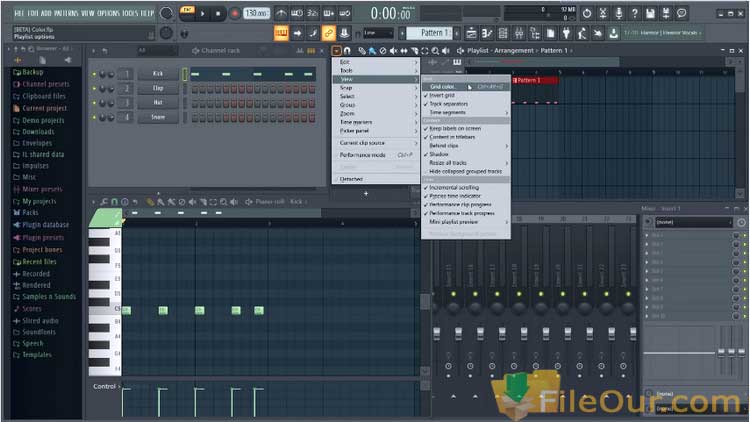Image resolution: width=750 pixels, height=422 pixels.
Task: Expand the Mini playlist preview submenu
Action: coord(466,222)
